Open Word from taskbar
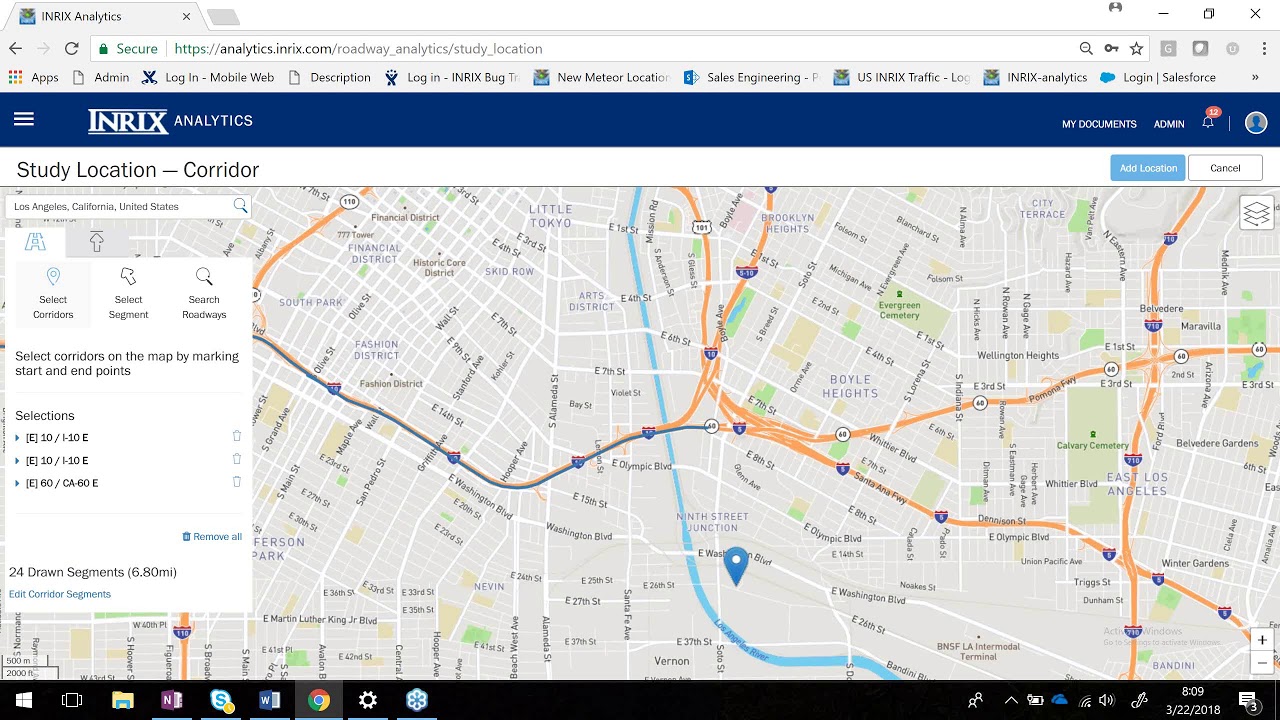Image resolution: width=1280 pixels, height=720 pixels. click(269, 700)
